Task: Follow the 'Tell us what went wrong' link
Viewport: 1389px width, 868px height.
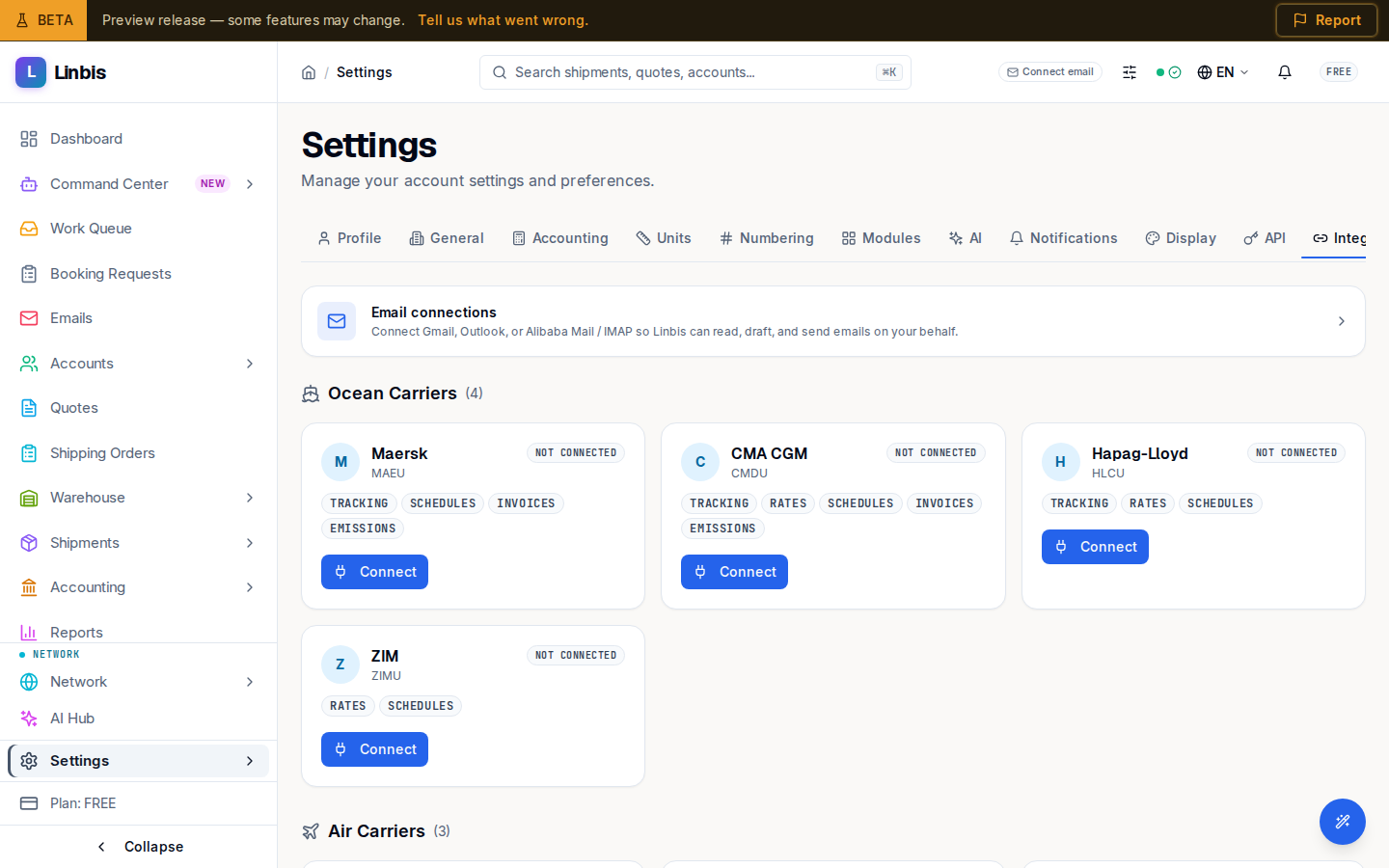Action: (503, 20)
